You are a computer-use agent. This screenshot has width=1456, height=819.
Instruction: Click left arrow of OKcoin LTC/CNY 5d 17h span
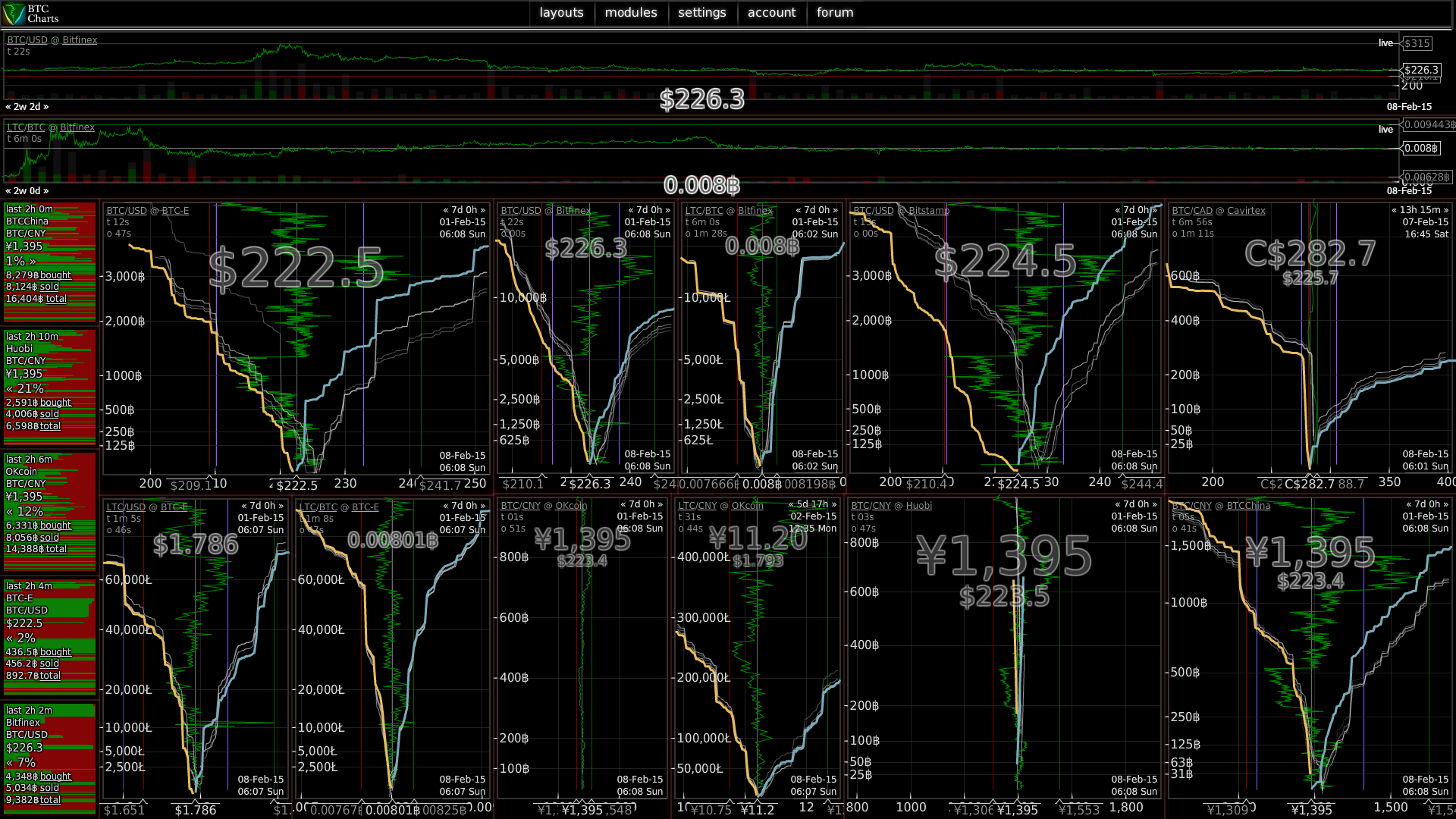791,504
